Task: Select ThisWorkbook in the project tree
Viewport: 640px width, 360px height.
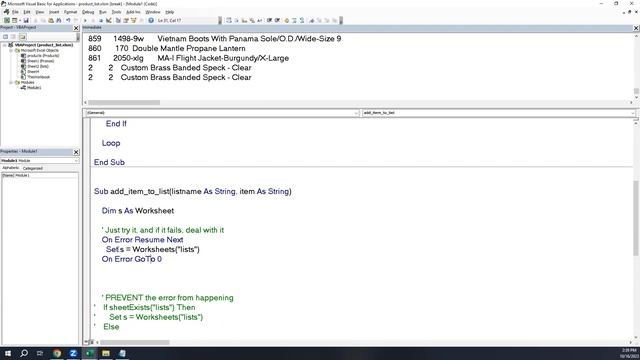Action: coord(38,77)
